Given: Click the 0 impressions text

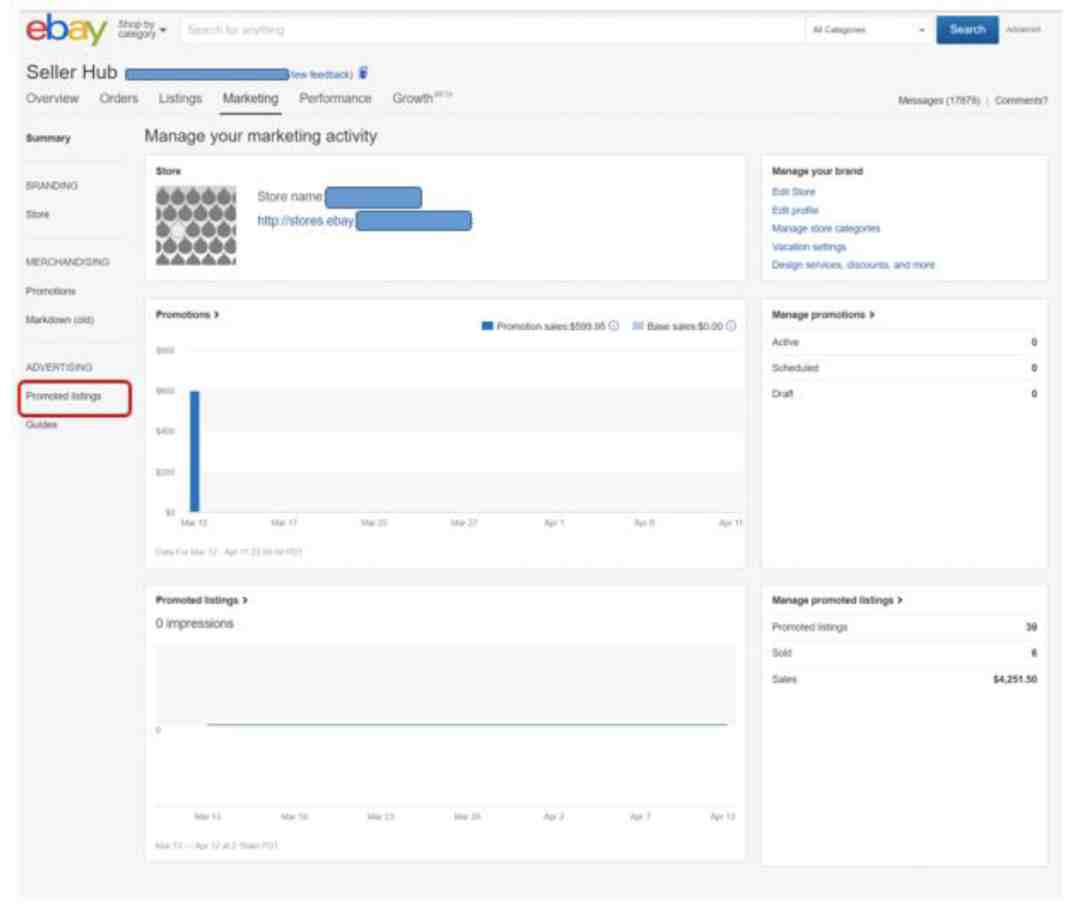Looking at the screenshot, I should (194, 623).
